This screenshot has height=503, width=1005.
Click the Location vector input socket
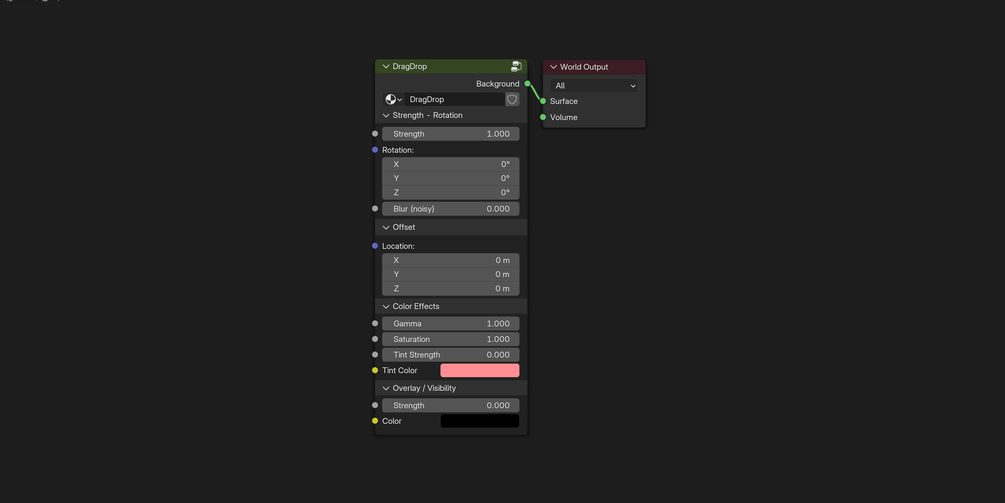(375, 246)
